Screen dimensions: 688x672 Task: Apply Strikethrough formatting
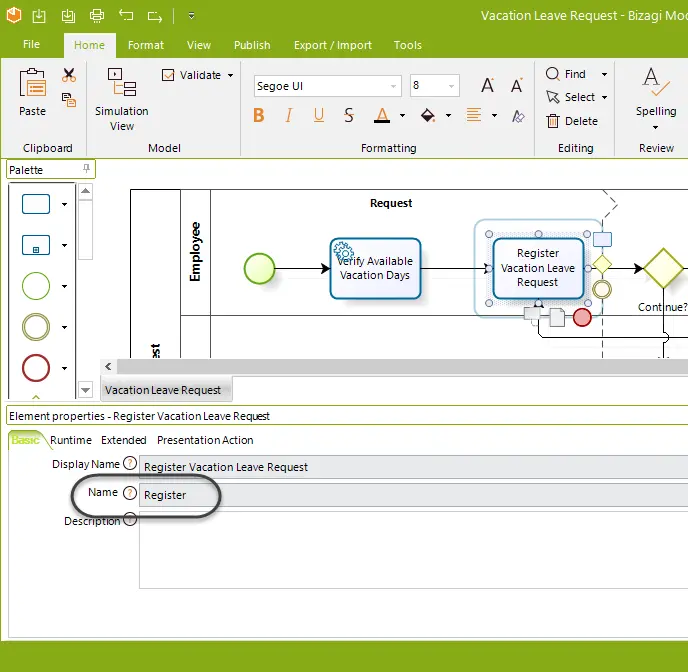point(349,115)
